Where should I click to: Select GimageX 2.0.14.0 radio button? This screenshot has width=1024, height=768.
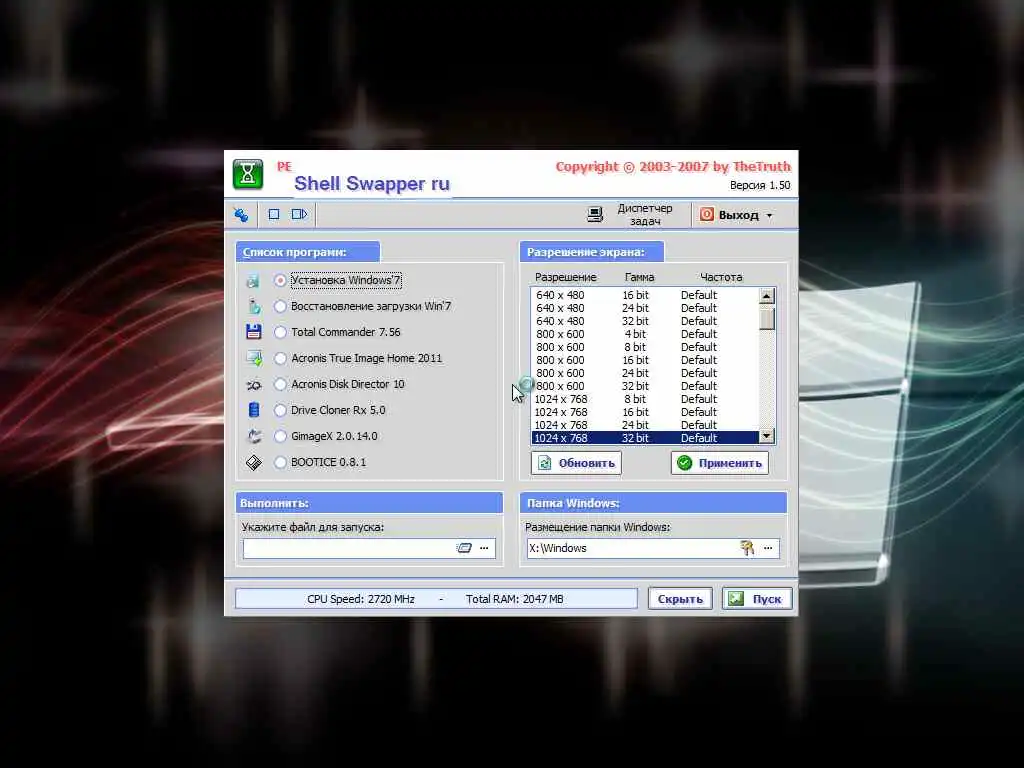point(280,436)
